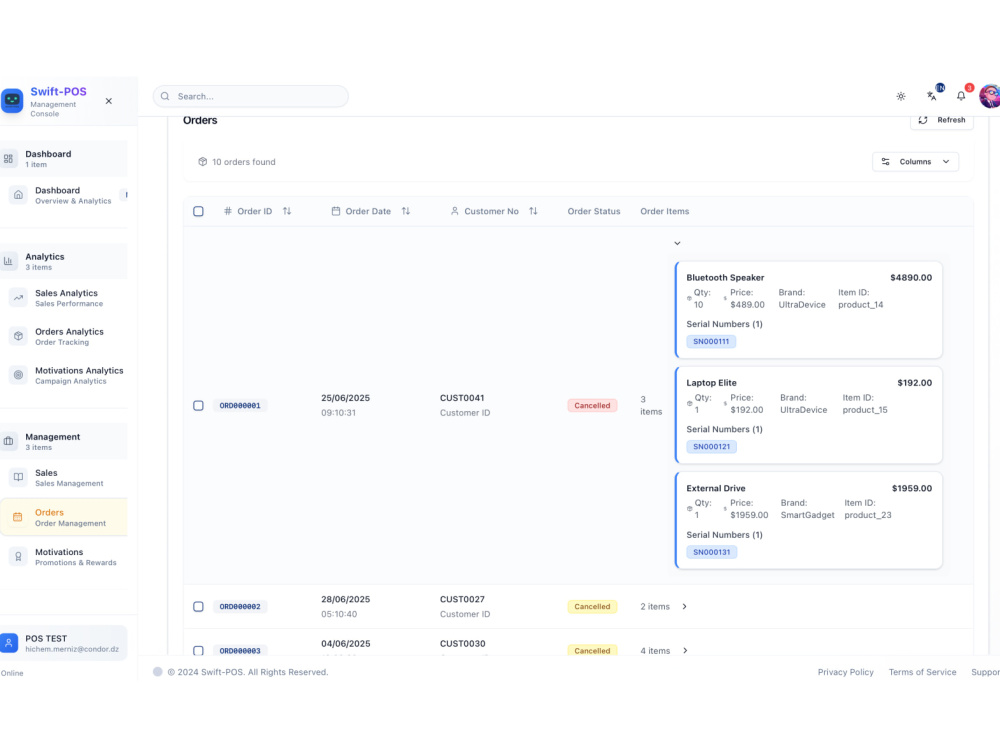Screen dimensions: 1000x750
Task: Sort by Order ID arrows icon
Action: pos(287,211)
